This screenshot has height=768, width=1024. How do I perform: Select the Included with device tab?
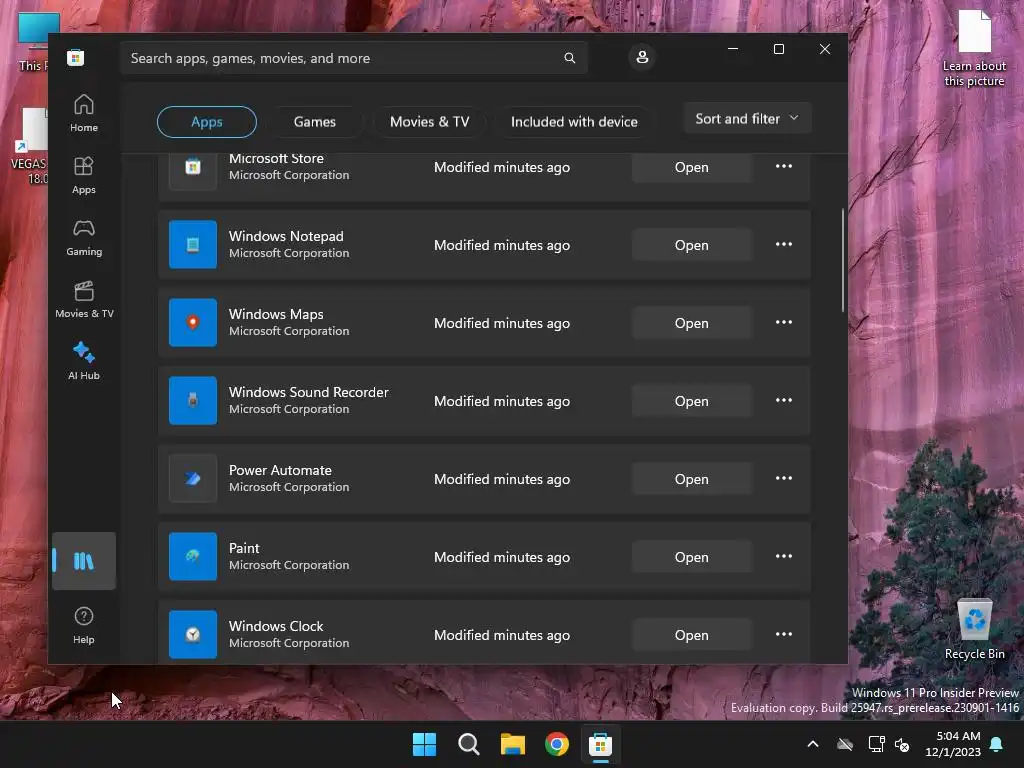coord(574,121)
